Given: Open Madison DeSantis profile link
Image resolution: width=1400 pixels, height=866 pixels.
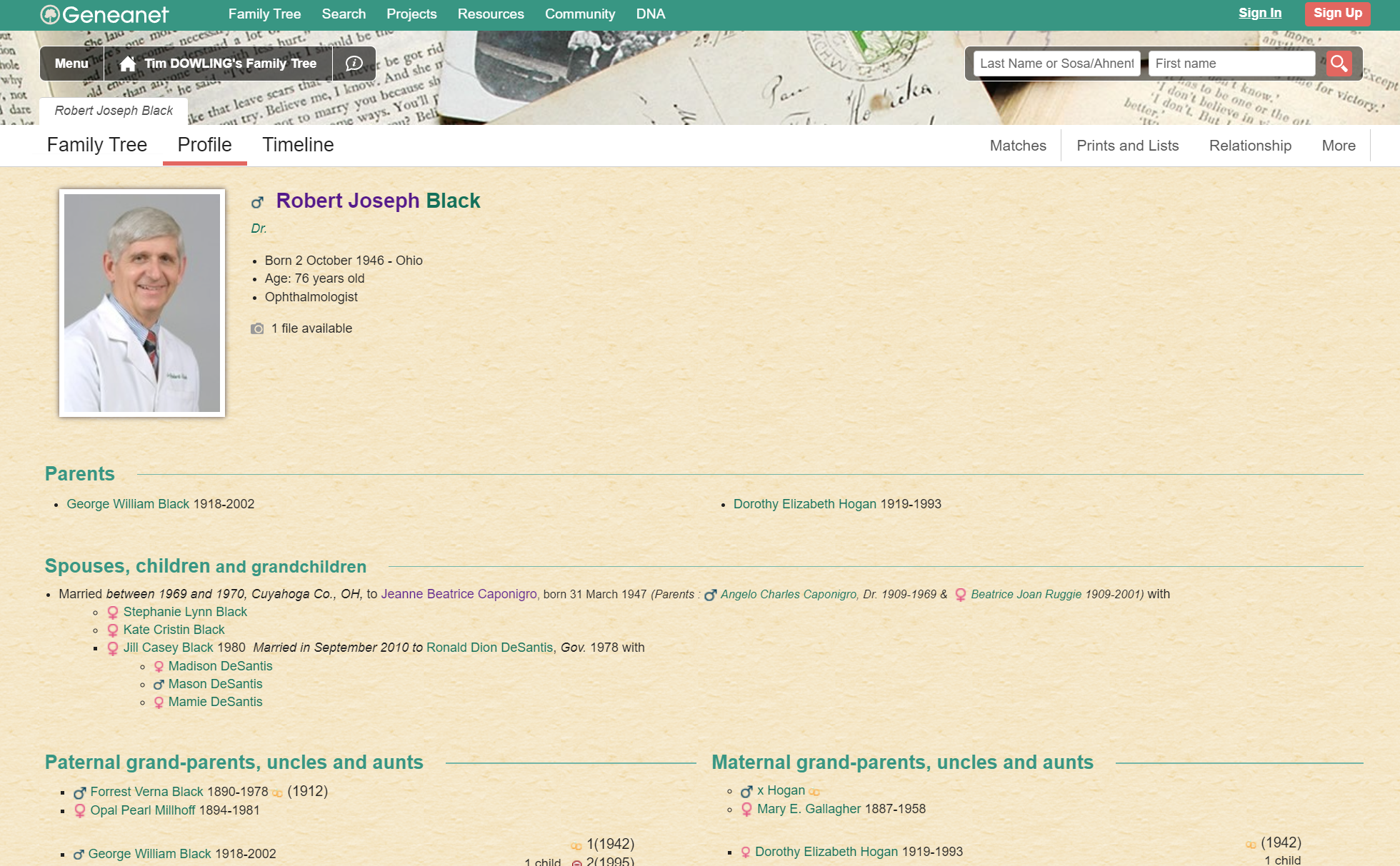Looking at the screenshot, I should pos(220,666).
